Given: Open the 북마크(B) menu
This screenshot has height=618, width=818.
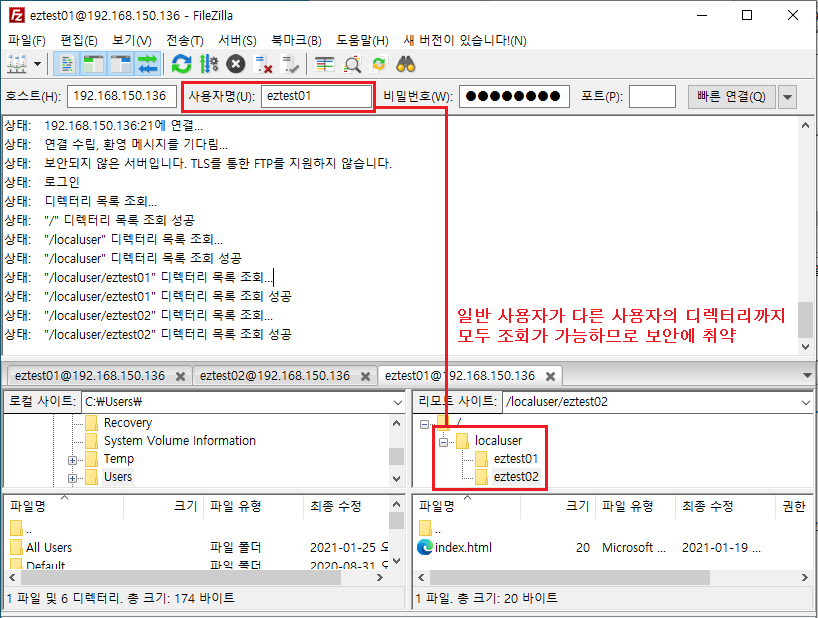Looking at the screenshot, I should [296, 40].
